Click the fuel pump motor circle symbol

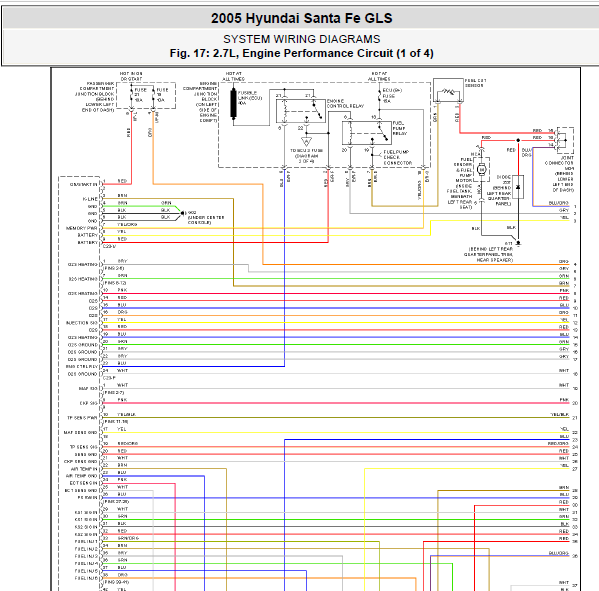[482, 169]
